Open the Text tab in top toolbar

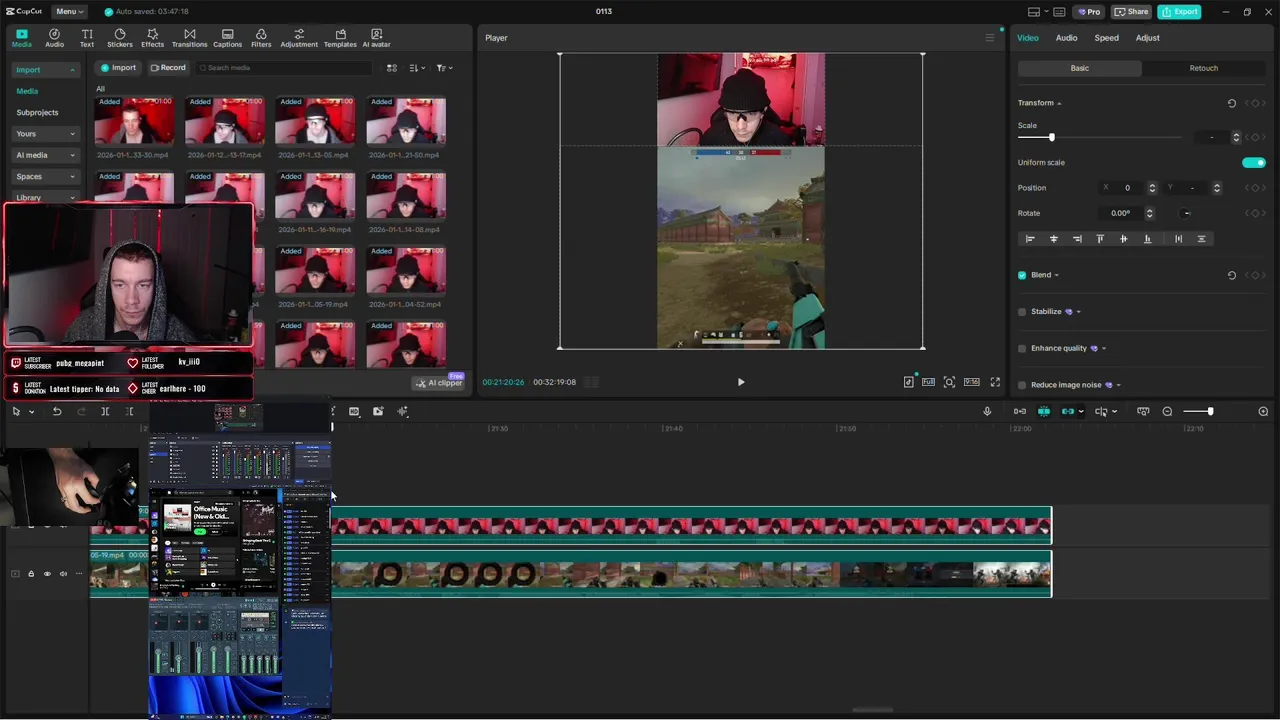pyautogui.click(x=87, y=38)
